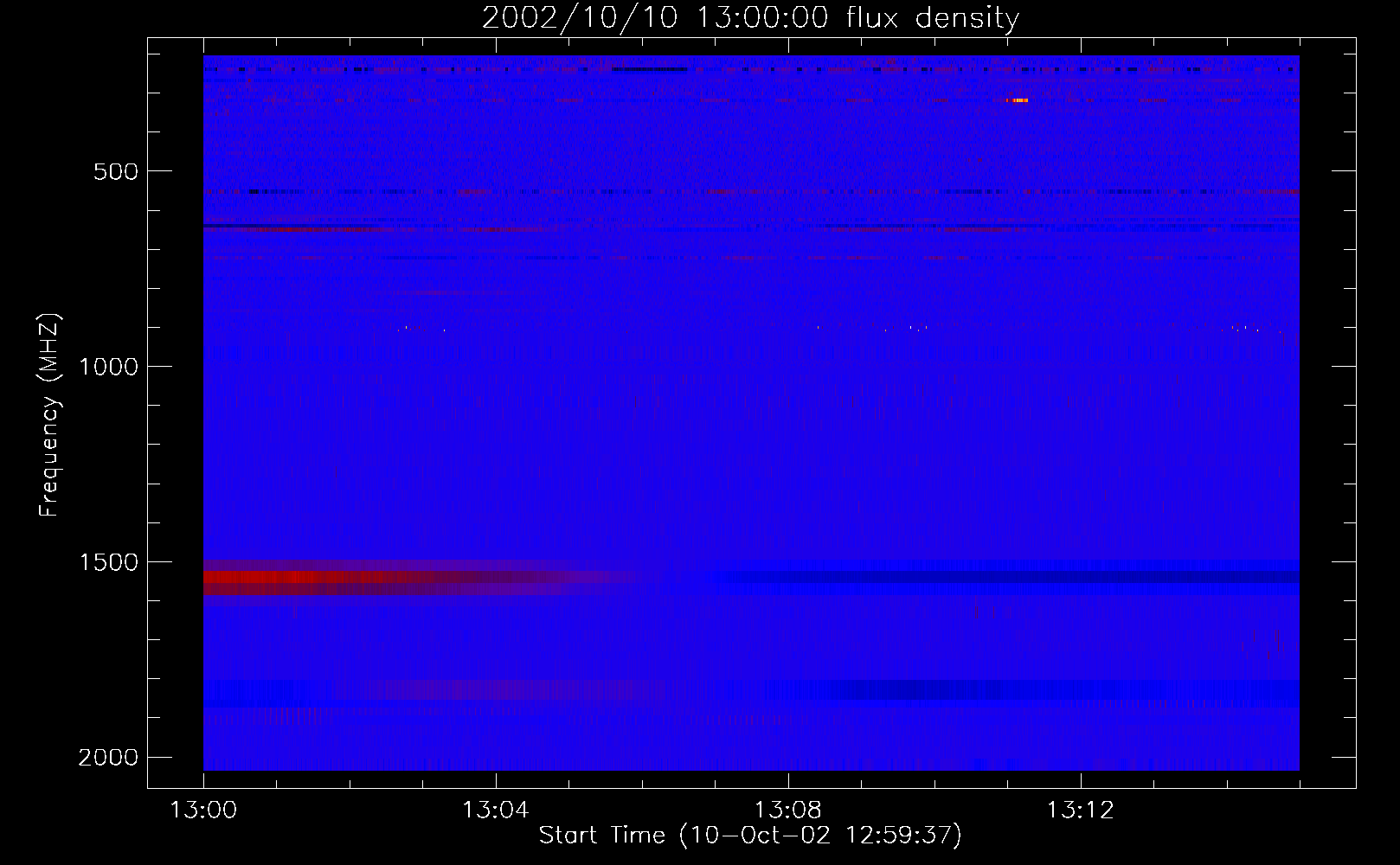Click the 13:12 time tick label
The height and width of the screenshot is (865, 1400).
point(1081,811)
